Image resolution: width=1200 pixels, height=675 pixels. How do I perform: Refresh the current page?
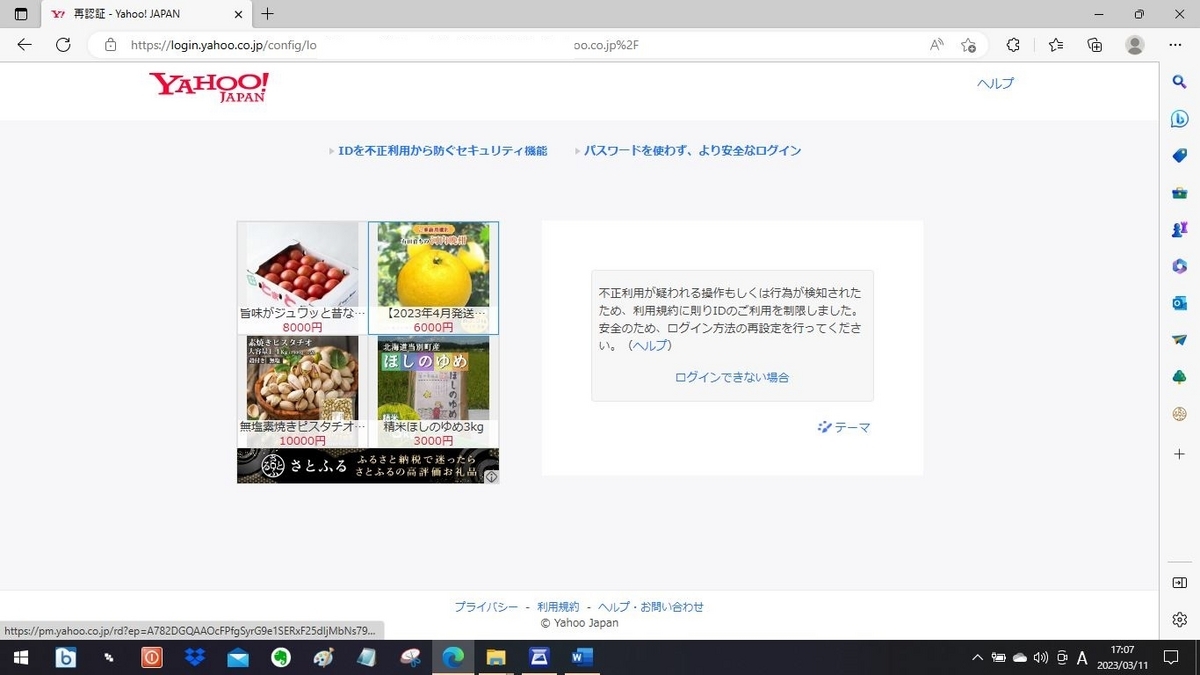click(x=63, y=45)
